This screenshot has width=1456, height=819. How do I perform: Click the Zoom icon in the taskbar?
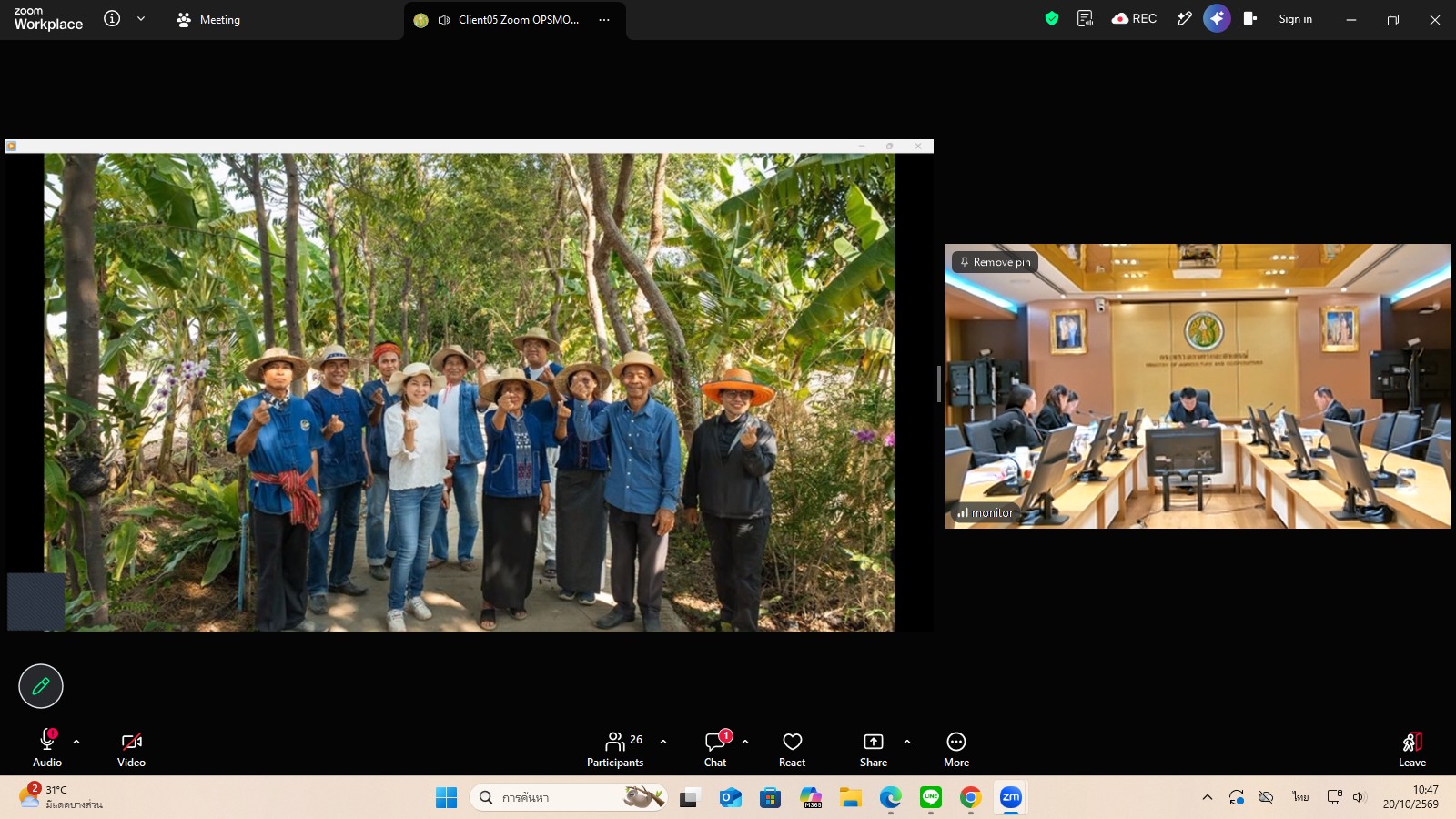tap(1011, 798)
